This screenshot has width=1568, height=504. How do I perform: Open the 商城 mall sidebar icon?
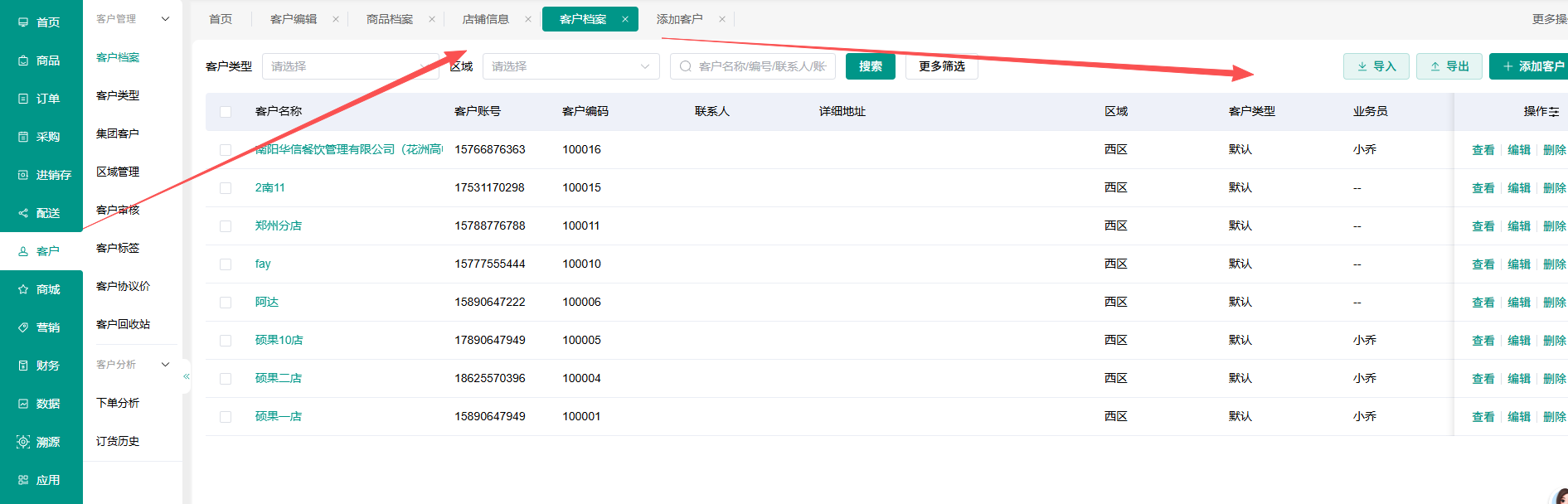click(x=23, y=289)
